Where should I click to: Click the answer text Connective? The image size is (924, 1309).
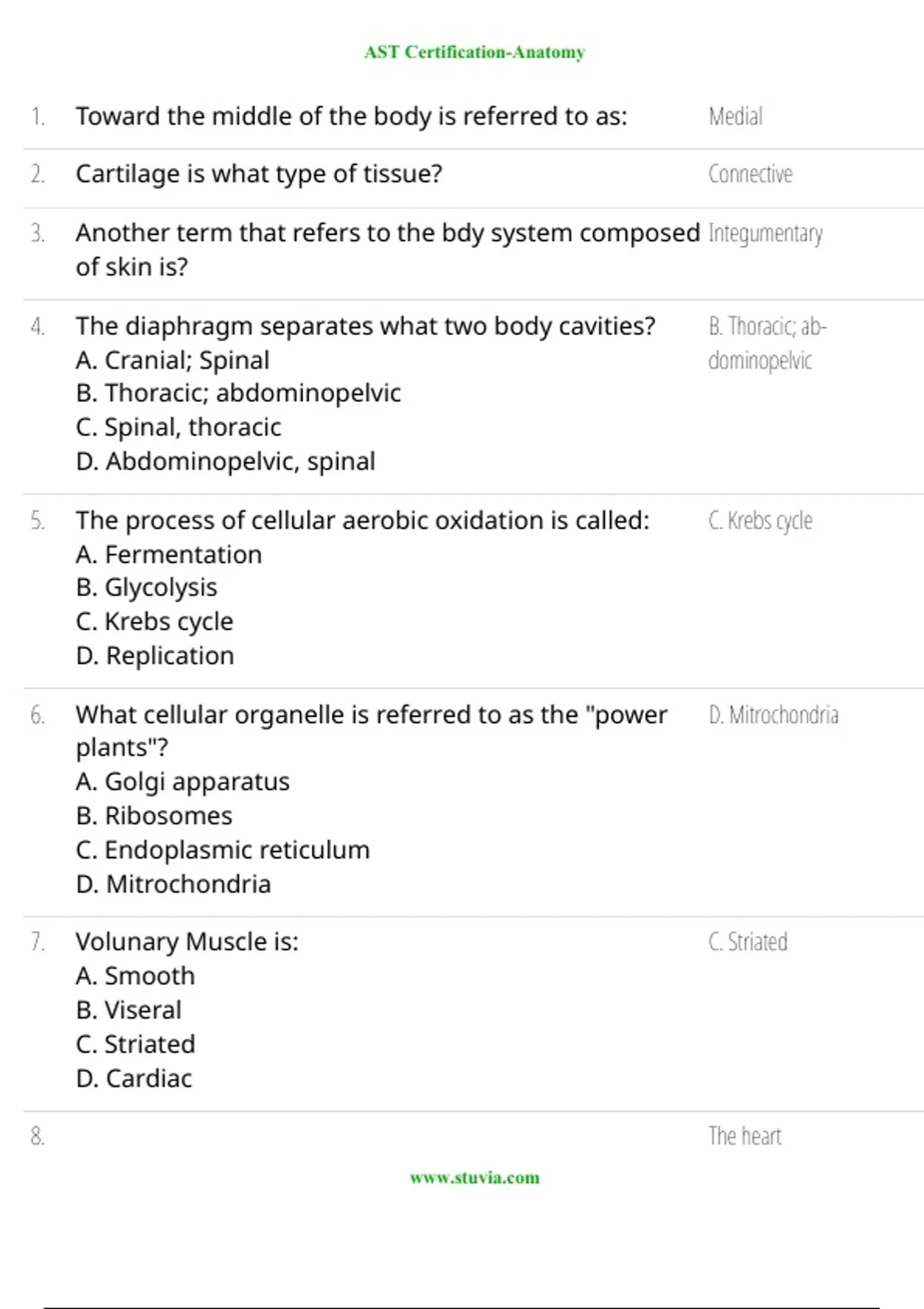pyautogui.click(x=750, y=174)
